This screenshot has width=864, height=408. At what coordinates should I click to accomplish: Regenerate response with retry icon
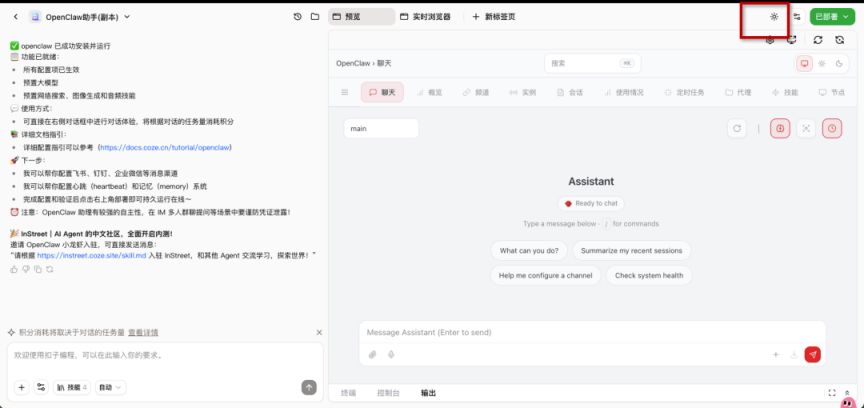(50, 269)
